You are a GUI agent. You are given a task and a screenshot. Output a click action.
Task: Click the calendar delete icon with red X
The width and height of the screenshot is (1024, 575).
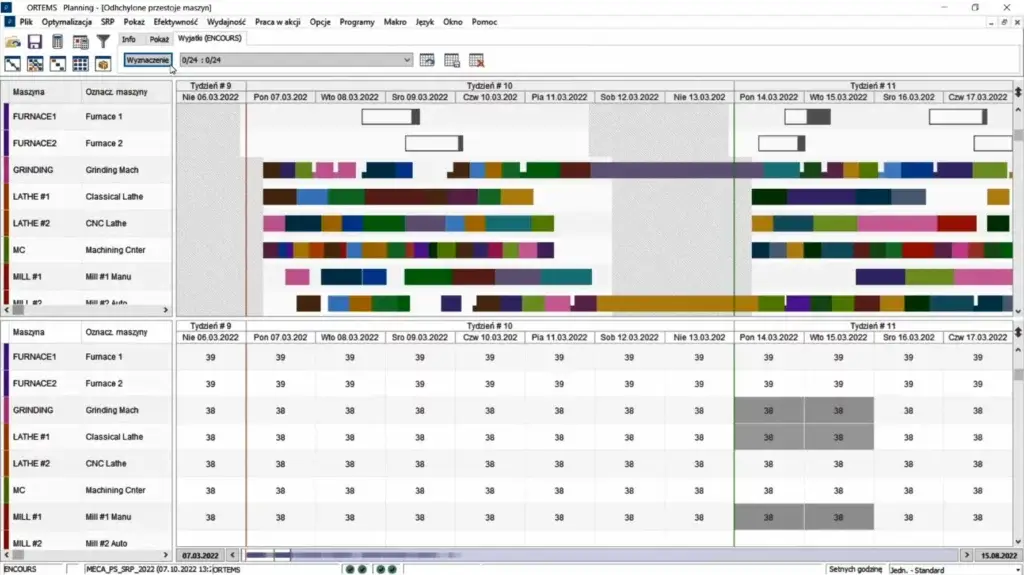(476, 60)
